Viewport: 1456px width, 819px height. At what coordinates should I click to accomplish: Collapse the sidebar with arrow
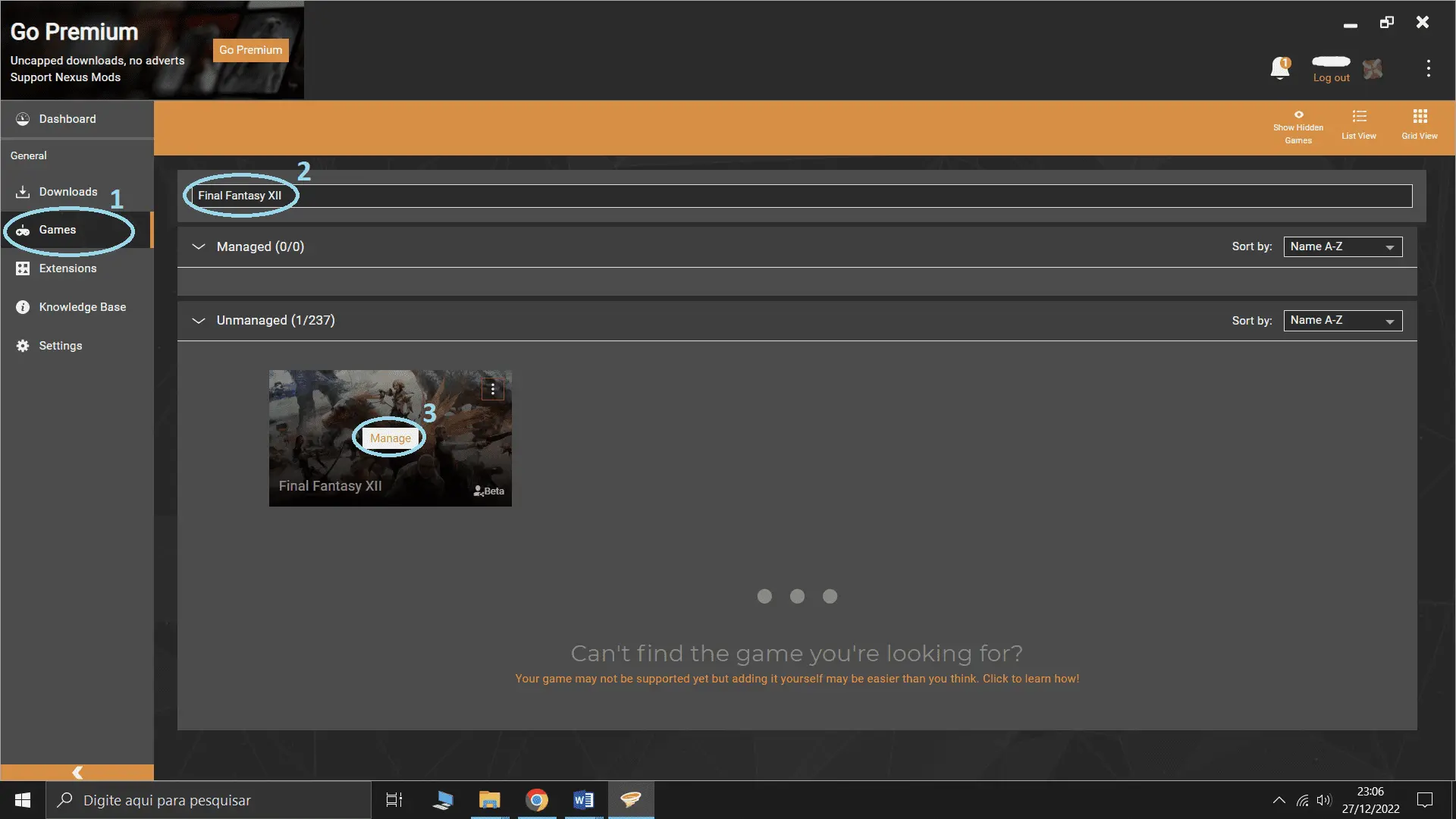pos(77,772)
